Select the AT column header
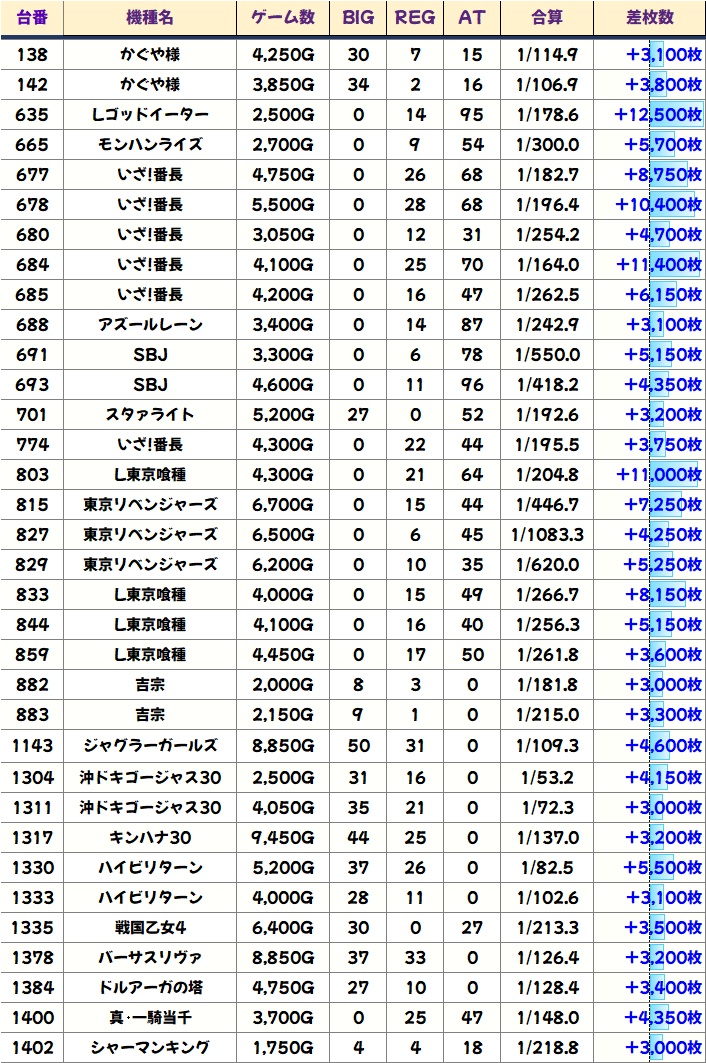This screenshot has width=706, height=1063. point(471,18)
